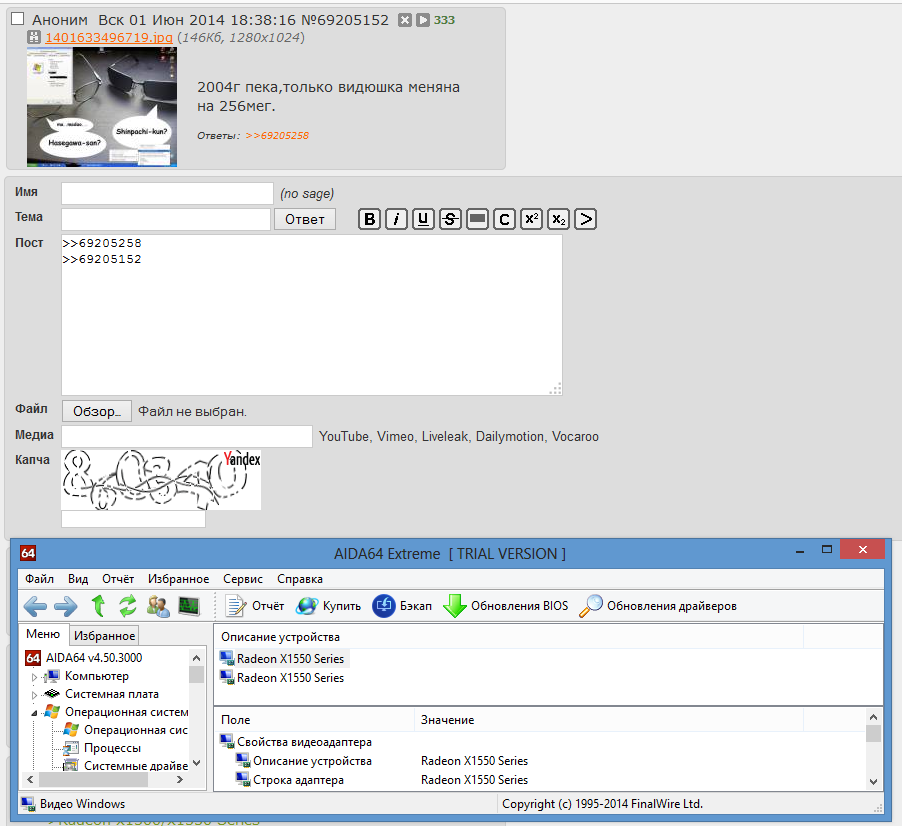
Task: Select Системная плата in the tree
Action: click(x=112, y=694)
